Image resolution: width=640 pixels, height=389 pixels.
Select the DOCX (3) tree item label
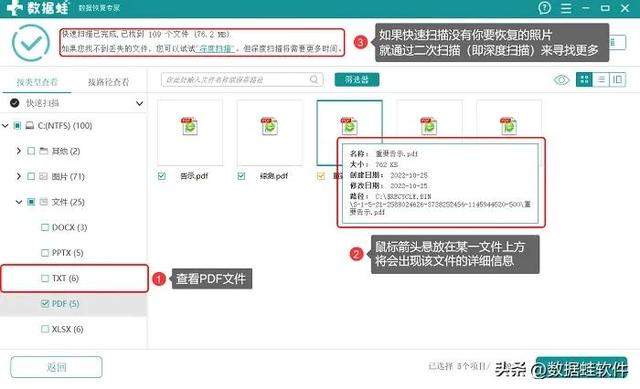point(69,227)
